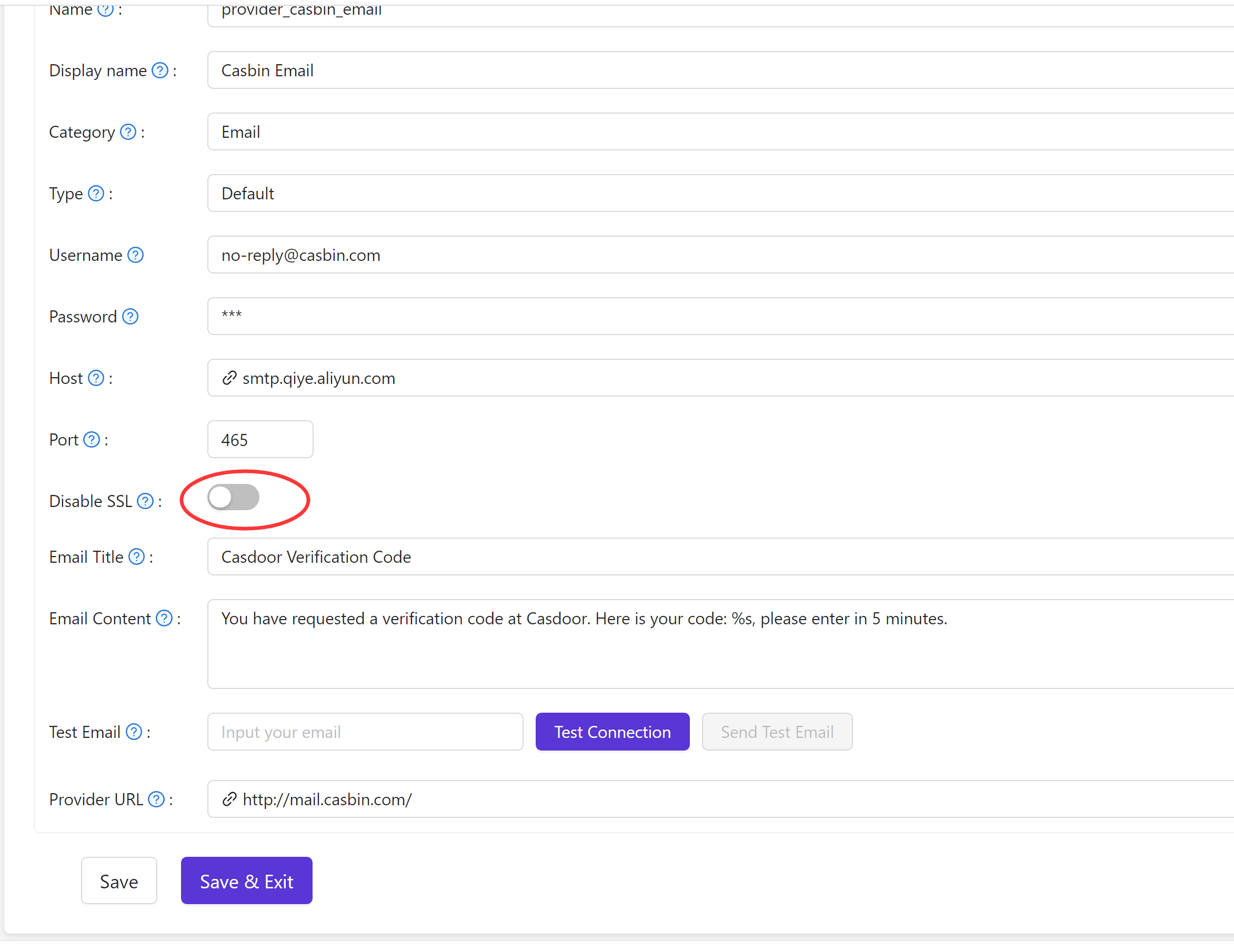Enable the Disable SSL toggle switch
Image resolution: width=1234 pixels, height=952 pixels.
click(x=234, y=498)
